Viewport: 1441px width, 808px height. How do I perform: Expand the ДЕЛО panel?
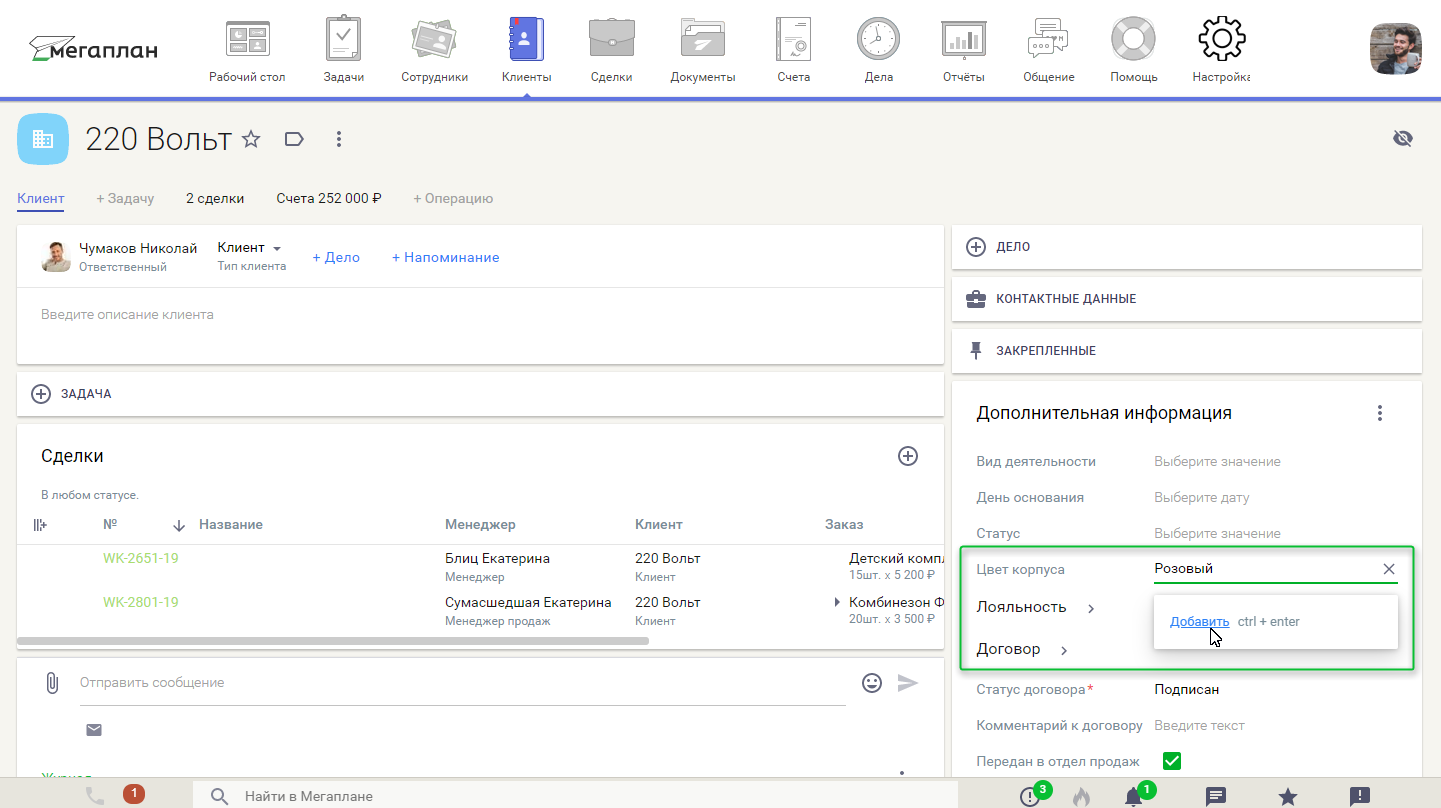pos(1186,247)
